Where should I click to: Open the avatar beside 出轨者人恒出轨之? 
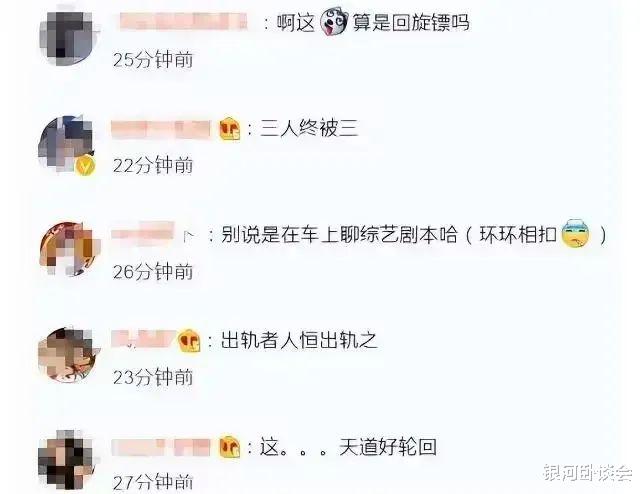click(68, 355)
